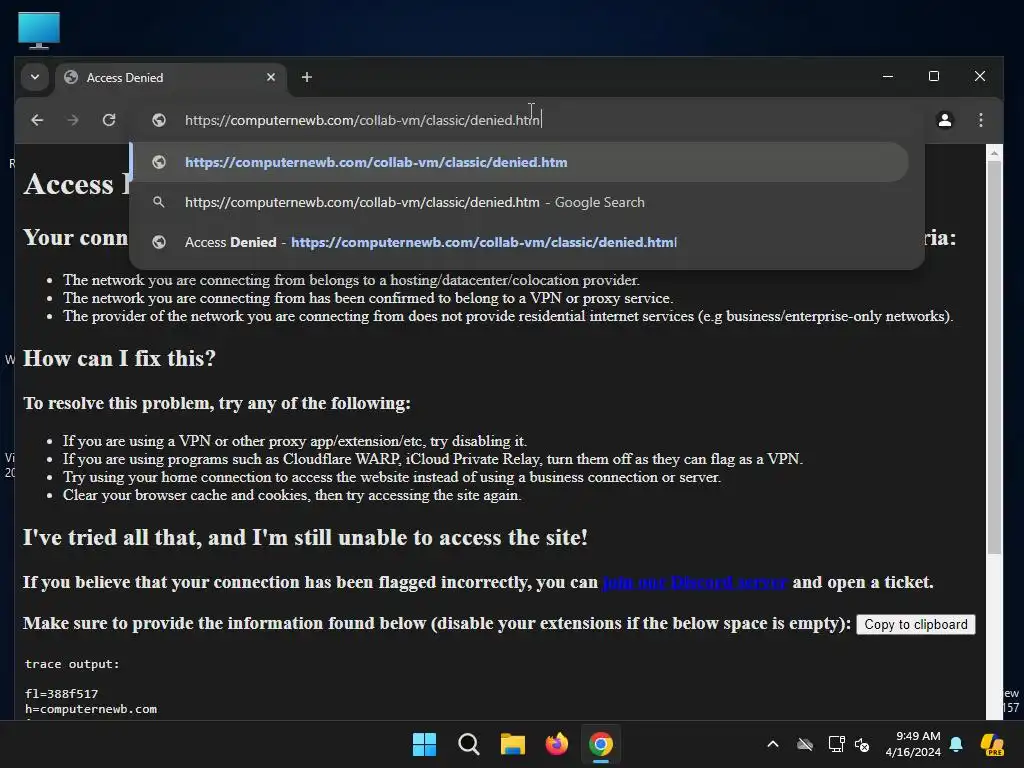This screenshot has width=1024, height=768.
Task: Open the notifications bell icon
Action: pyautogui.click(x=956, y=744)
